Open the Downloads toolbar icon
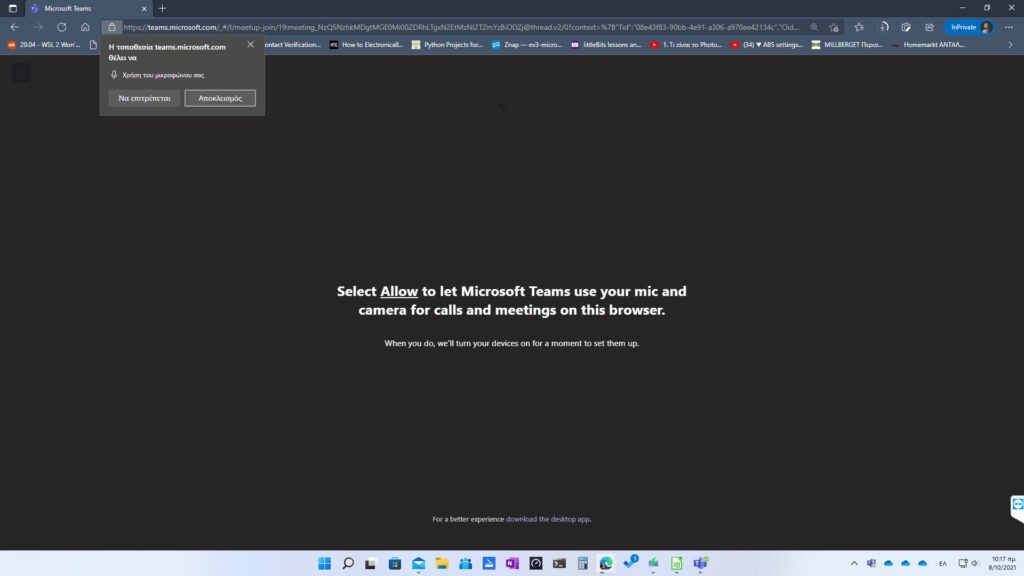The image size is (1024, 576). coord(883,27)
